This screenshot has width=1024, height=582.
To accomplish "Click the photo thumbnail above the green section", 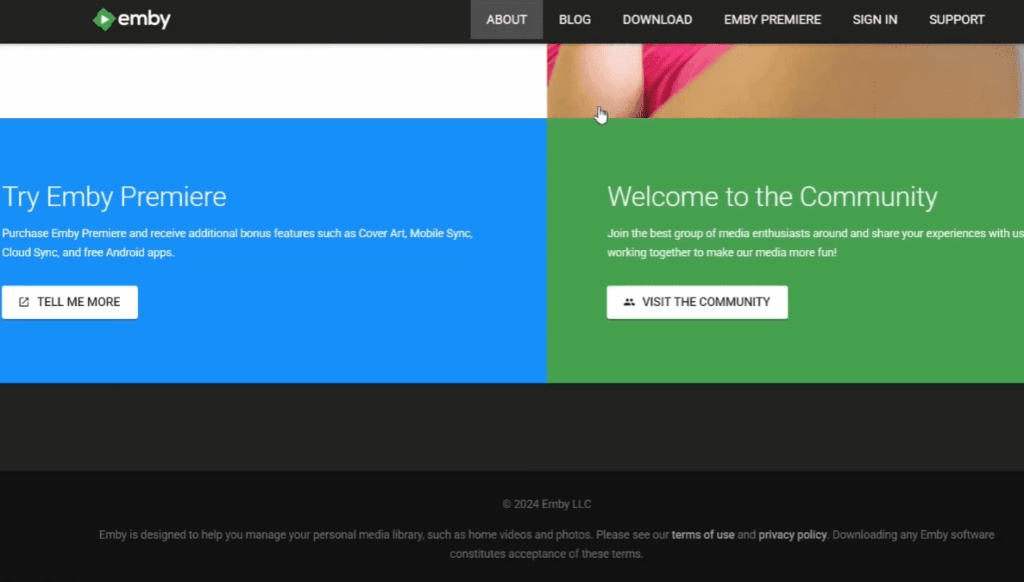I will tap(785, 81).
